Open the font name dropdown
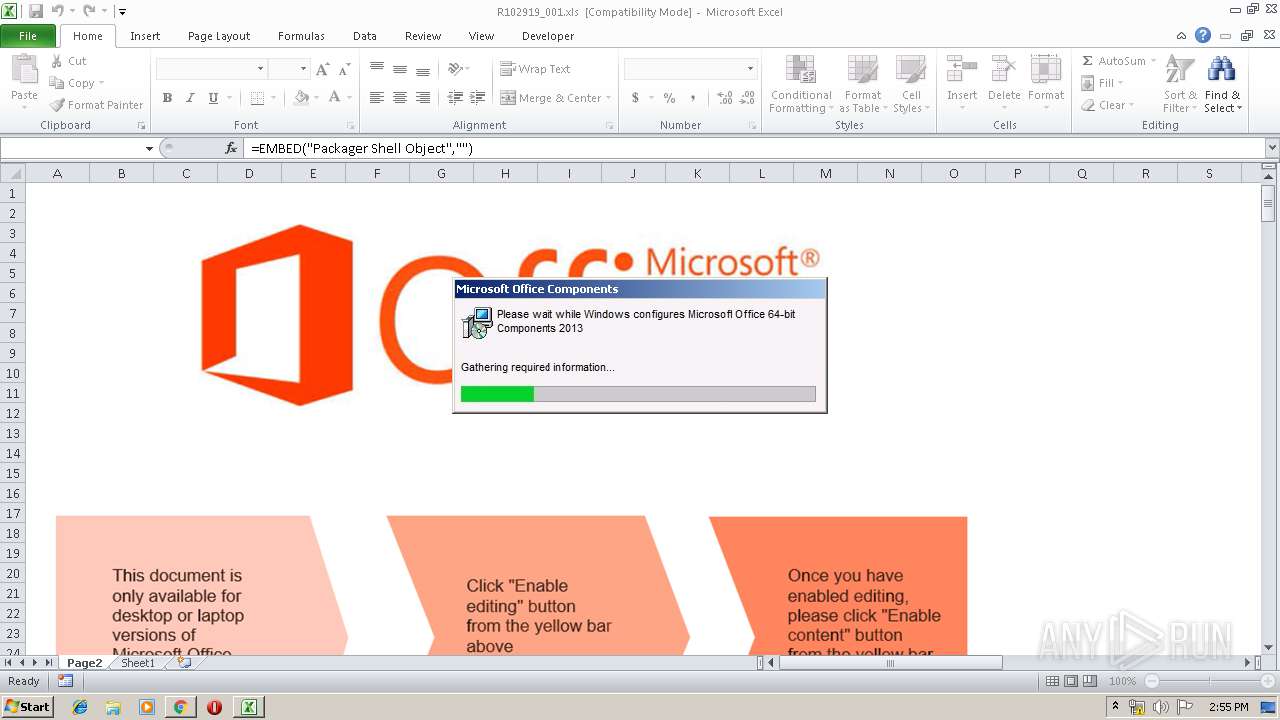Viewport: 1280px width, 720px height. (x=261, y=69)
